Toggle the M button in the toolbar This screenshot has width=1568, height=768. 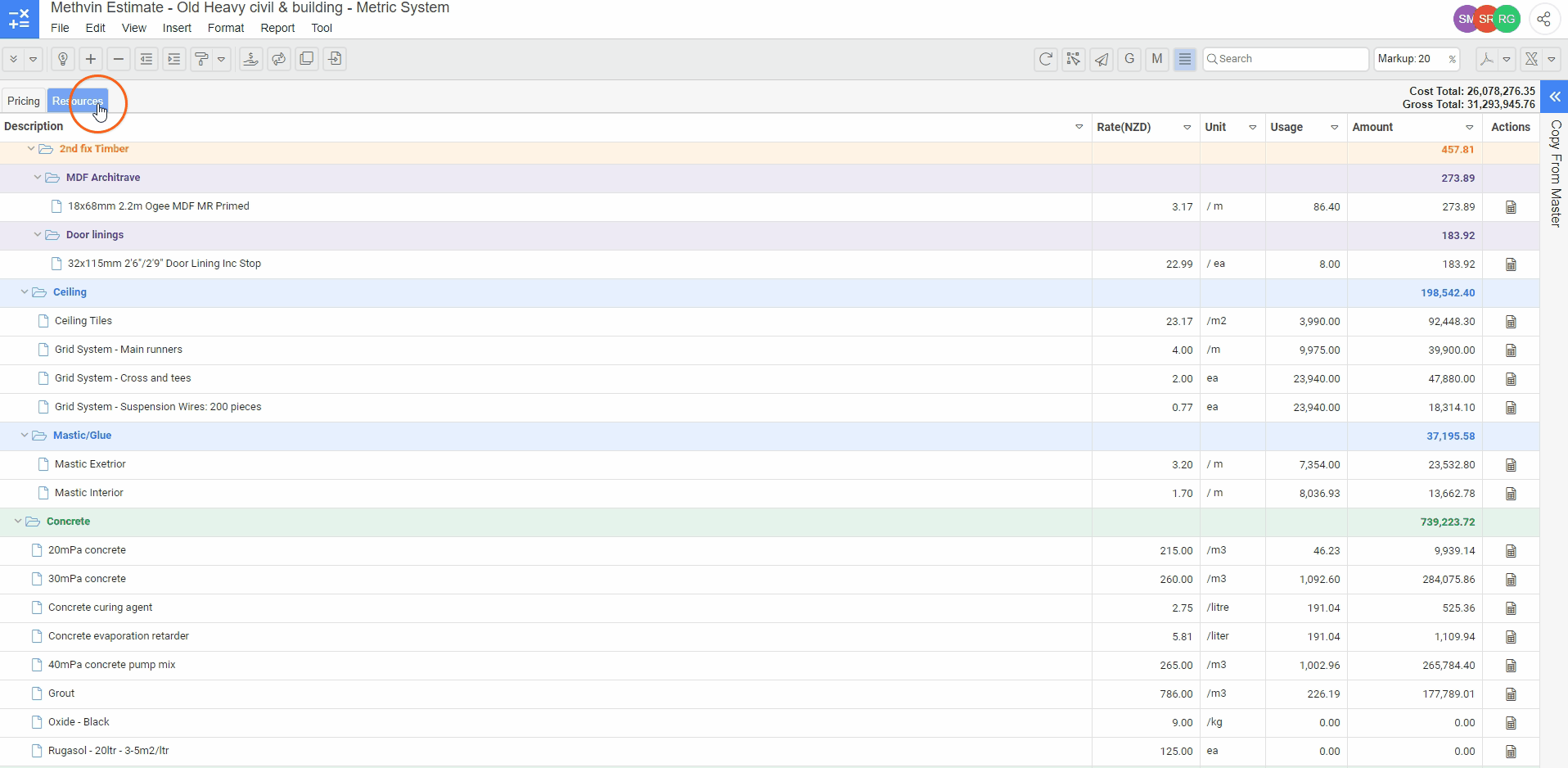pos(1156,59)
